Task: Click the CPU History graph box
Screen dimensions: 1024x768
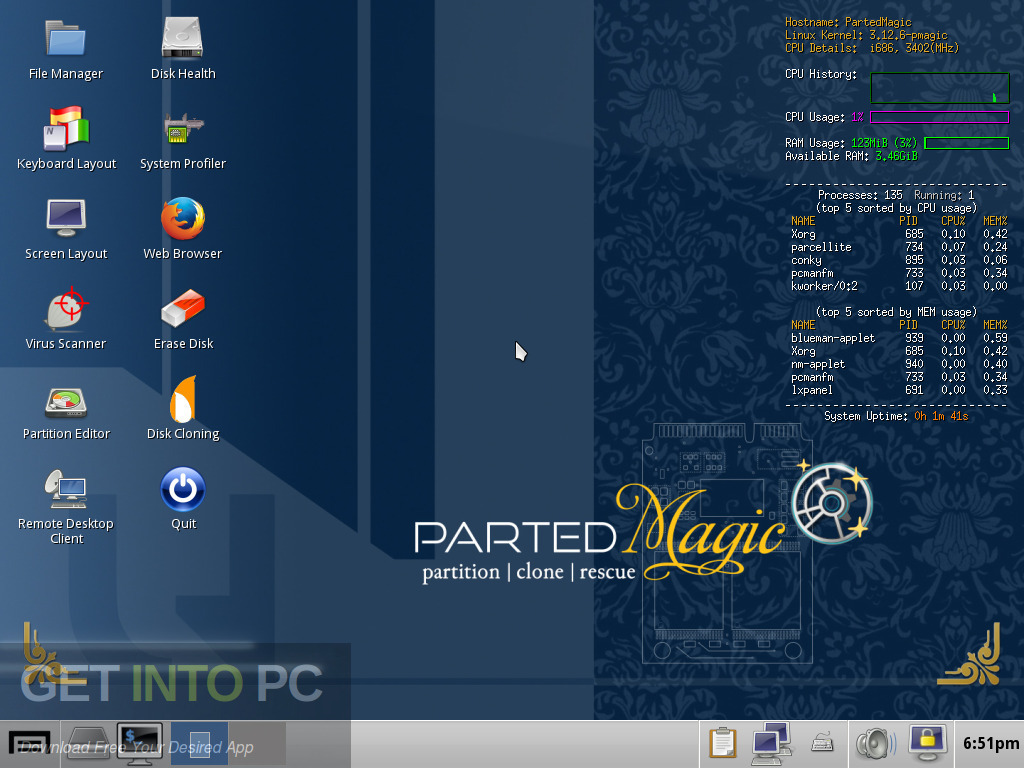Action: (940, 88)
